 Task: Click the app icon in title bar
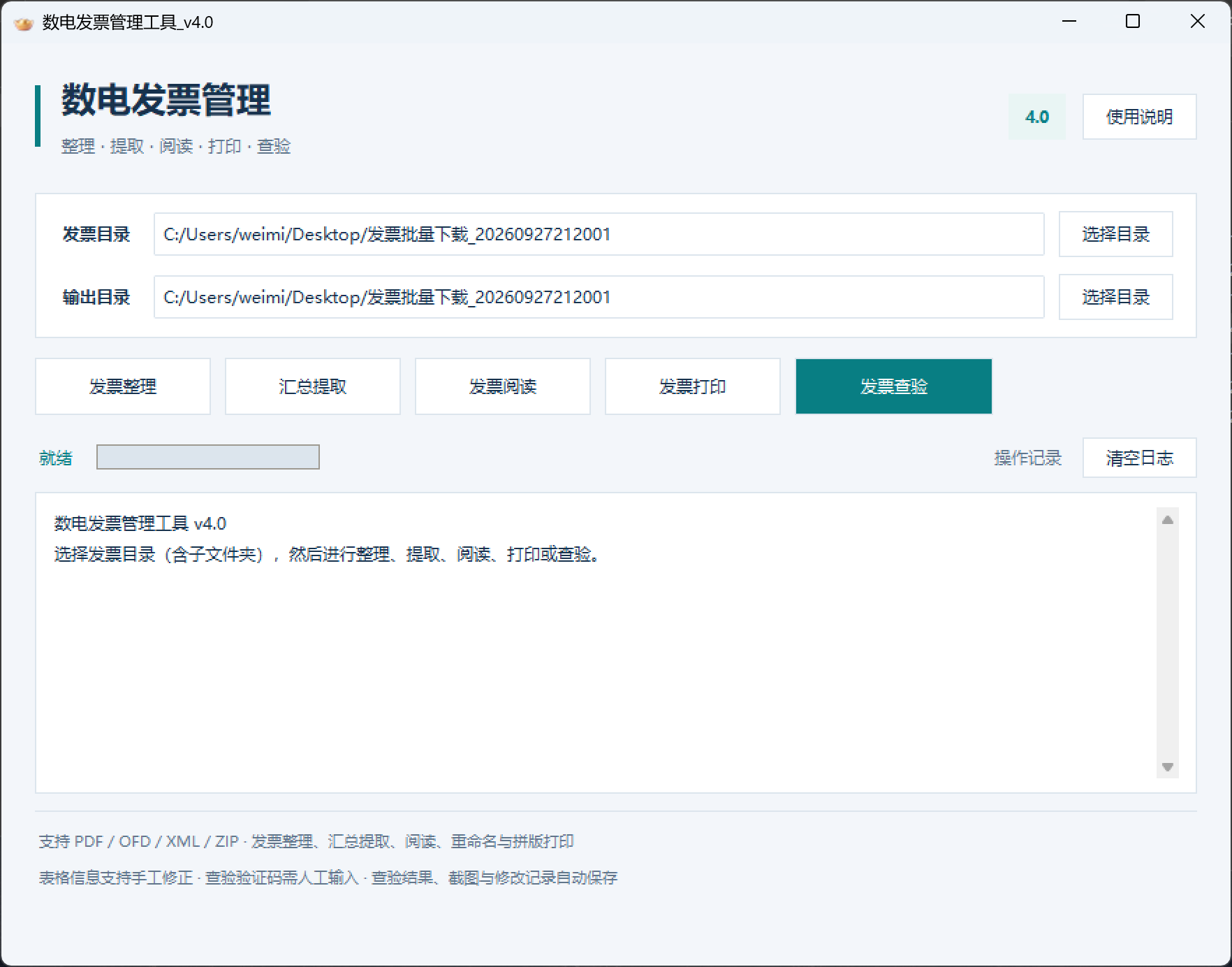click(x=24, y=23)
